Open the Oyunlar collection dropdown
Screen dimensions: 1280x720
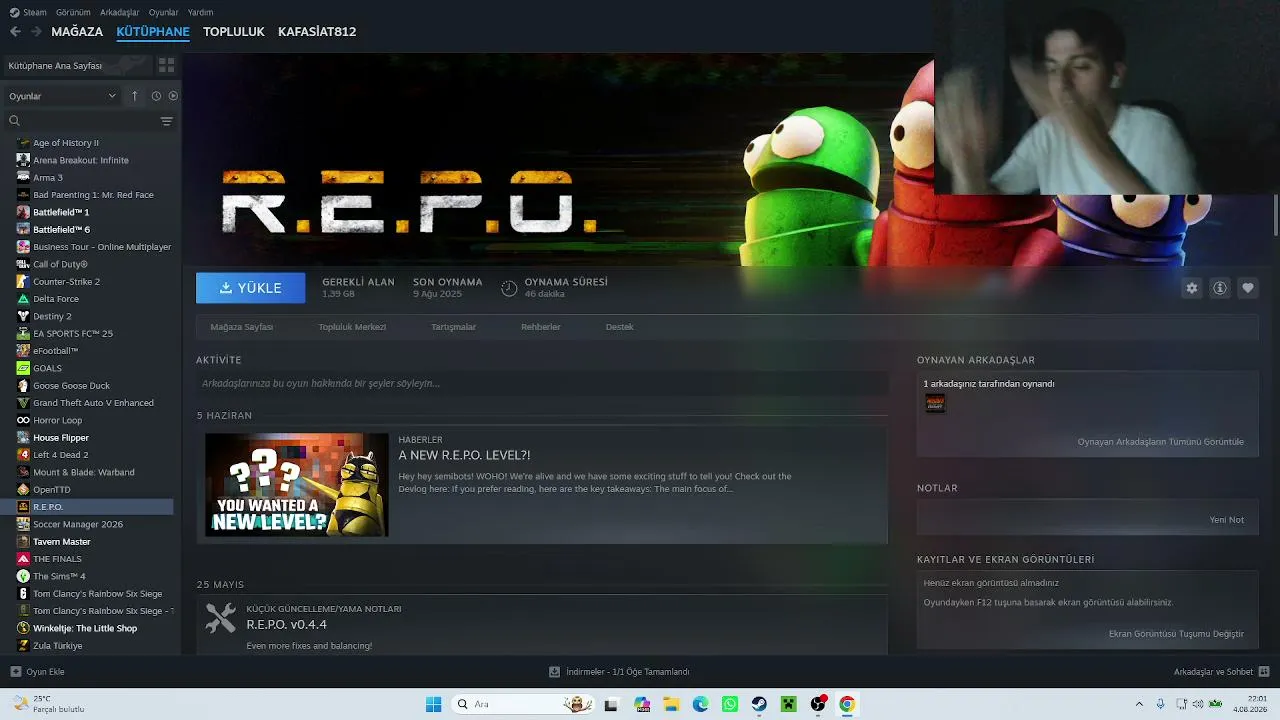pos(63,96)
